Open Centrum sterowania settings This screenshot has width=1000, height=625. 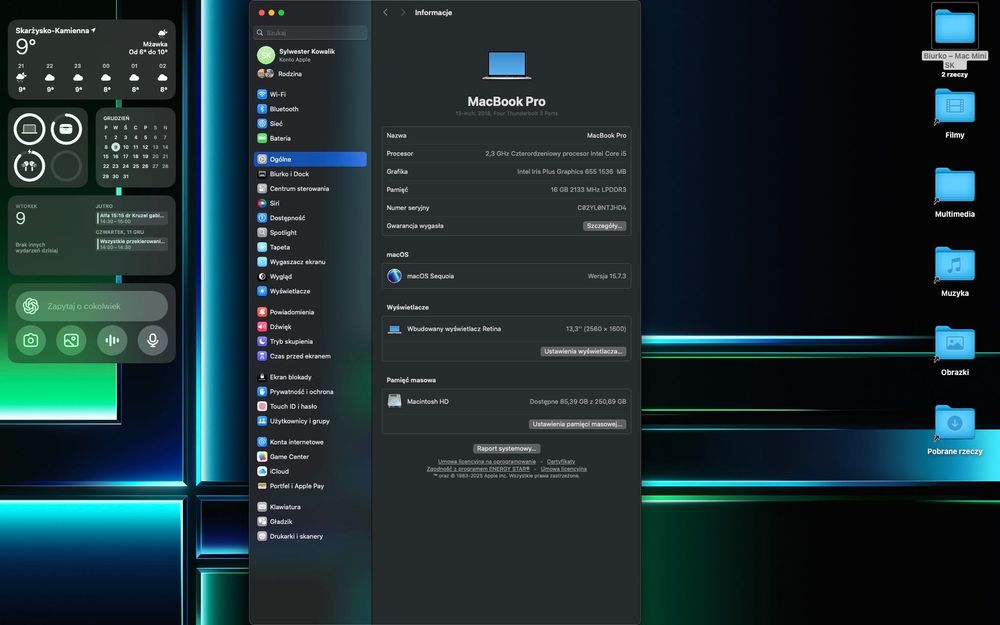[310, 189]
